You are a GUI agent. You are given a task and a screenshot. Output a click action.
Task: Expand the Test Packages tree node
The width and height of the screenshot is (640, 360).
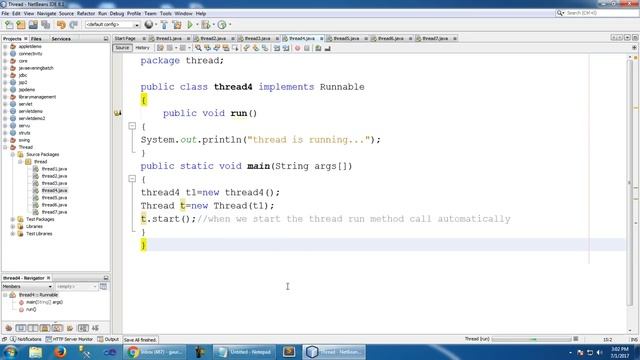13,219
